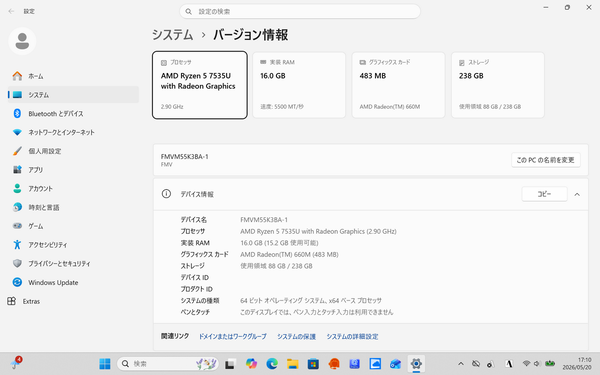The image size is (600, 375).
Task: Click the orange app icon in taskbar
Action: 334,364
